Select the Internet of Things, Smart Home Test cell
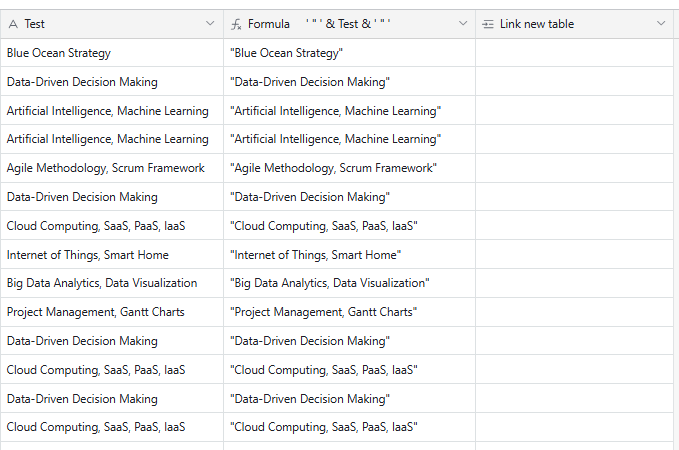 [x=112, y=255]
